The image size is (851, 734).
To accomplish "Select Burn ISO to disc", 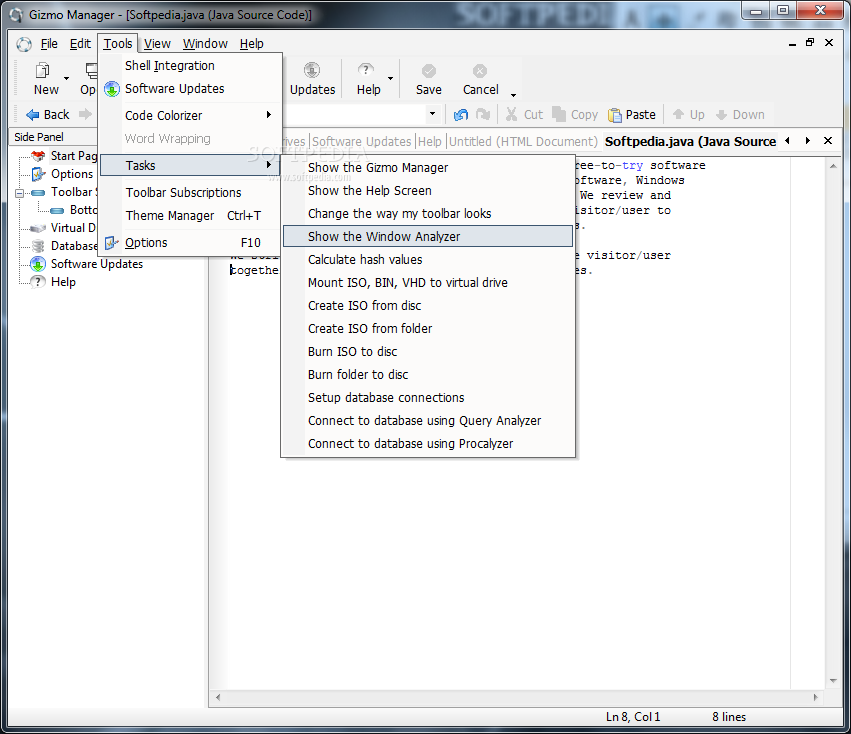I will point(428,352).
